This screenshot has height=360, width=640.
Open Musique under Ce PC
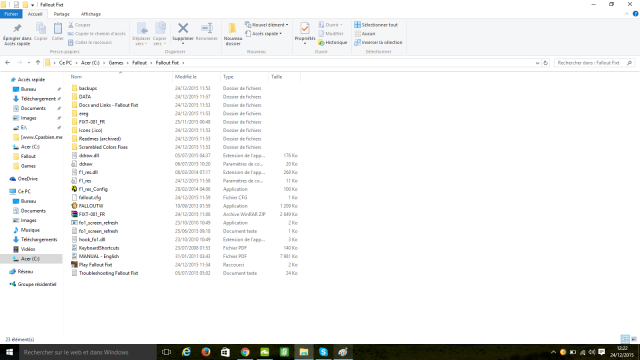click(x=30, y=230)
